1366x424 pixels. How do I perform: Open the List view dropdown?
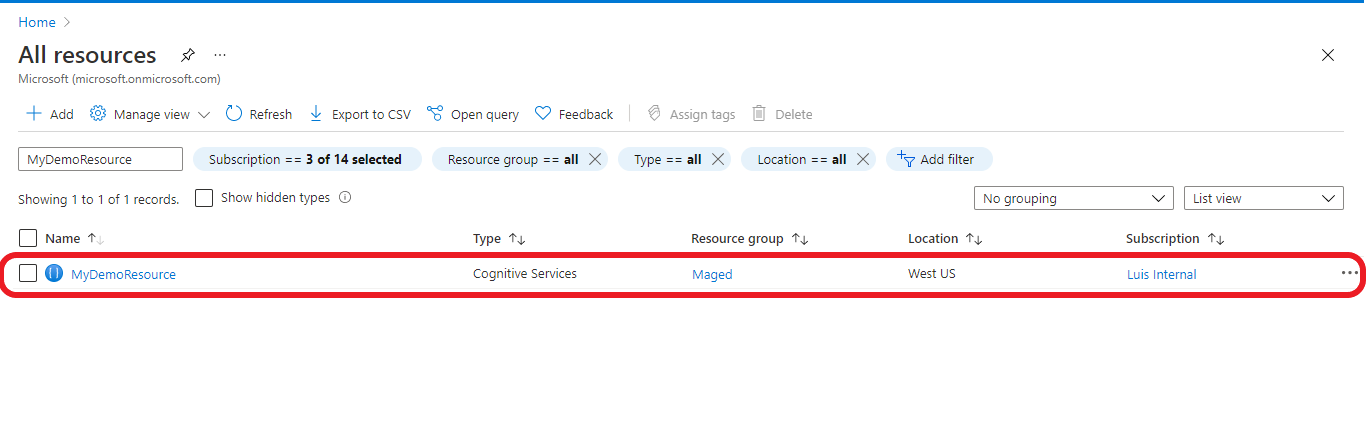click(x=1263, y=198)
